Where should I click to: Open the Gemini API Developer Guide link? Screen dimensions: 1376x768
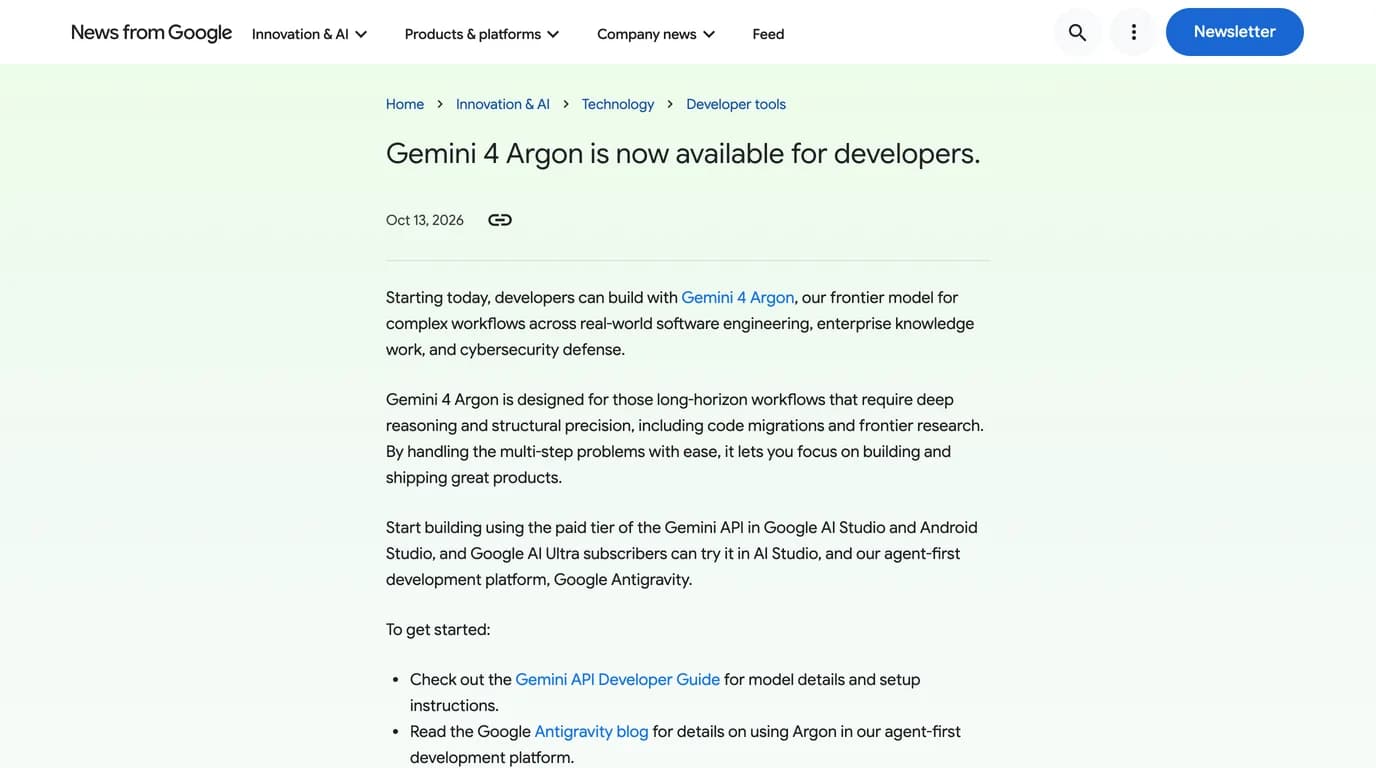coord(618,679)
